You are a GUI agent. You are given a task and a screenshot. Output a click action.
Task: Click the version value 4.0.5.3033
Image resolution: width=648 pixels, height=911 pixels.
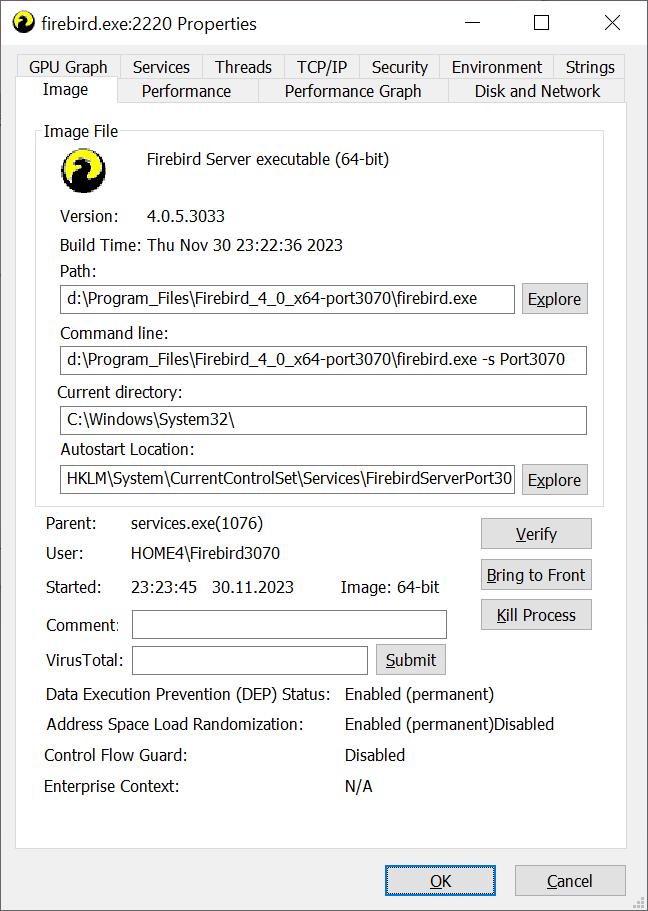point(185,216)
